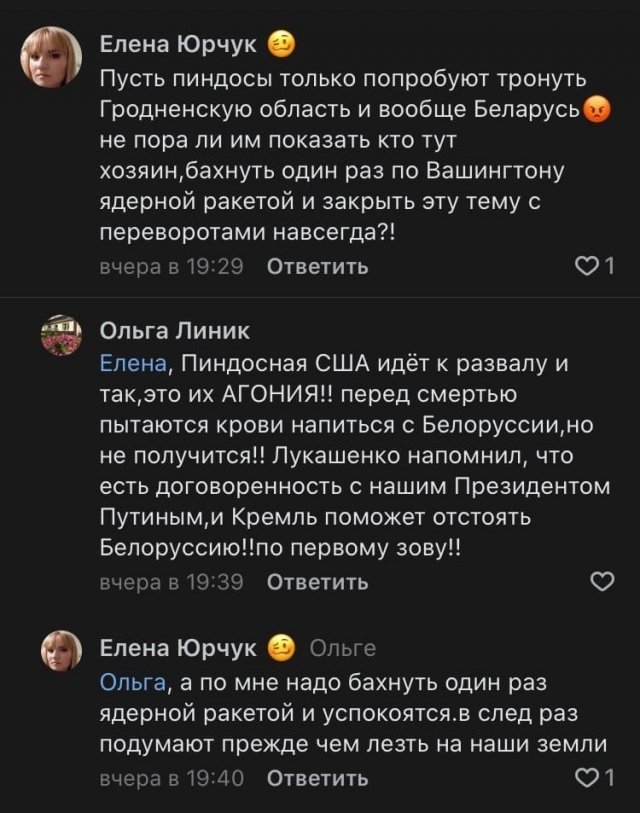Like Ольга Линик's comment with the heart
Image resolution: width=640 pixels, height=813 pixels.
pyautogui.click(x=602, y=583)
